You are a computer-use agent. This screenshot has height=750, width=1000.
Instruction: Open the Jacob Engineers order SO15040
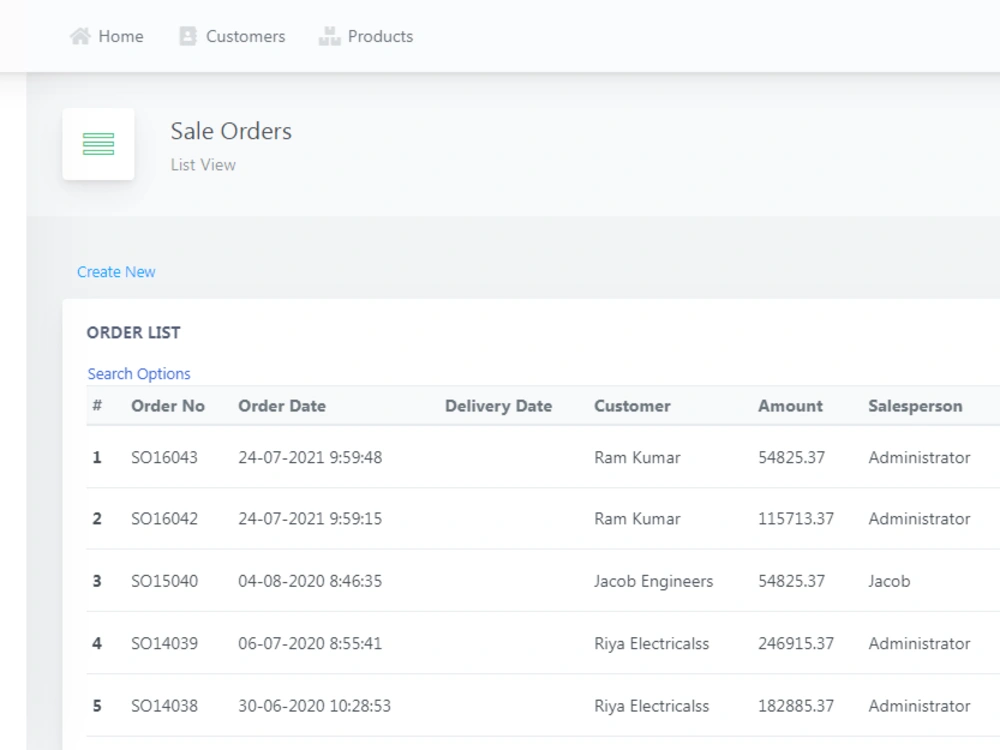(x=543, y=581)
